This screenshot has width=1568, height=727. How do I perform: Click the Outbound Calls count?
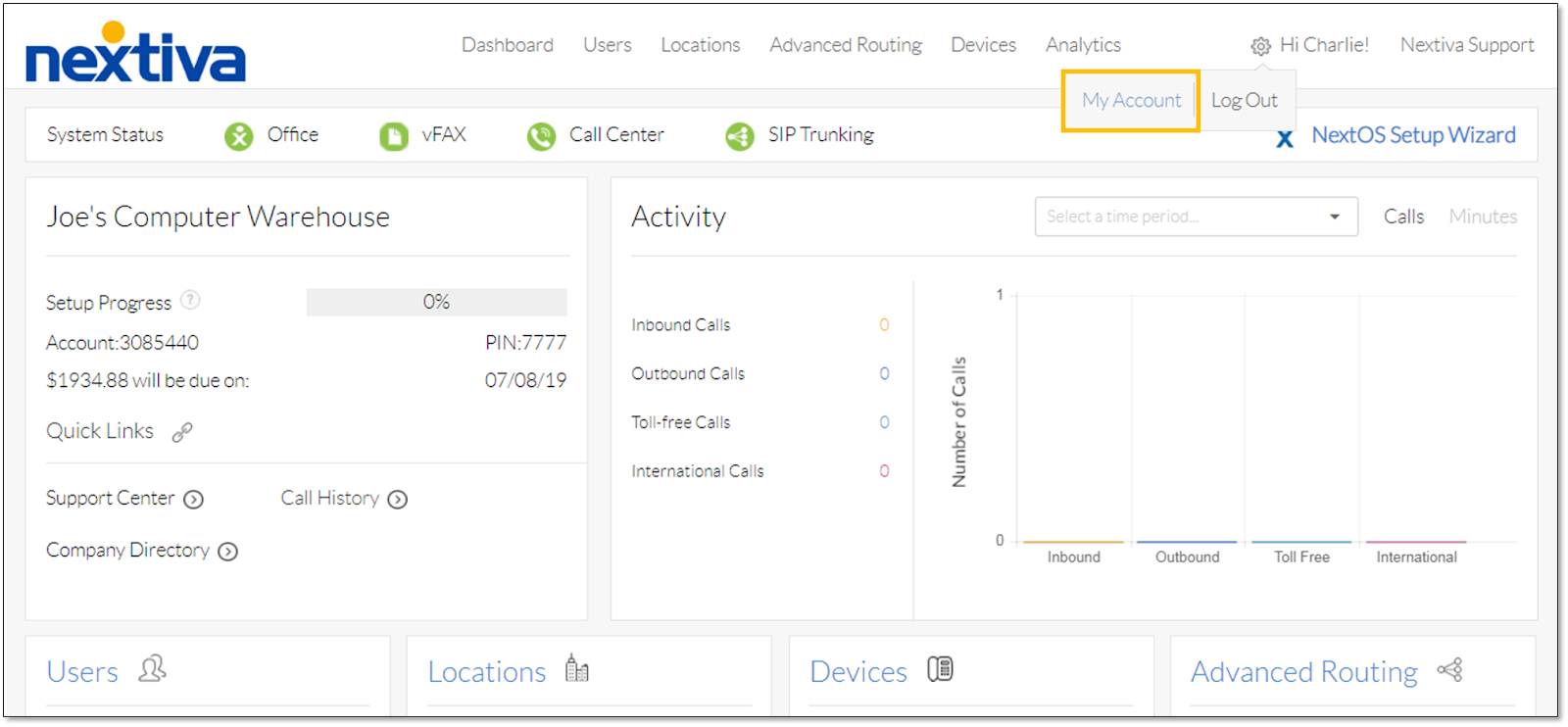(884, 374)
